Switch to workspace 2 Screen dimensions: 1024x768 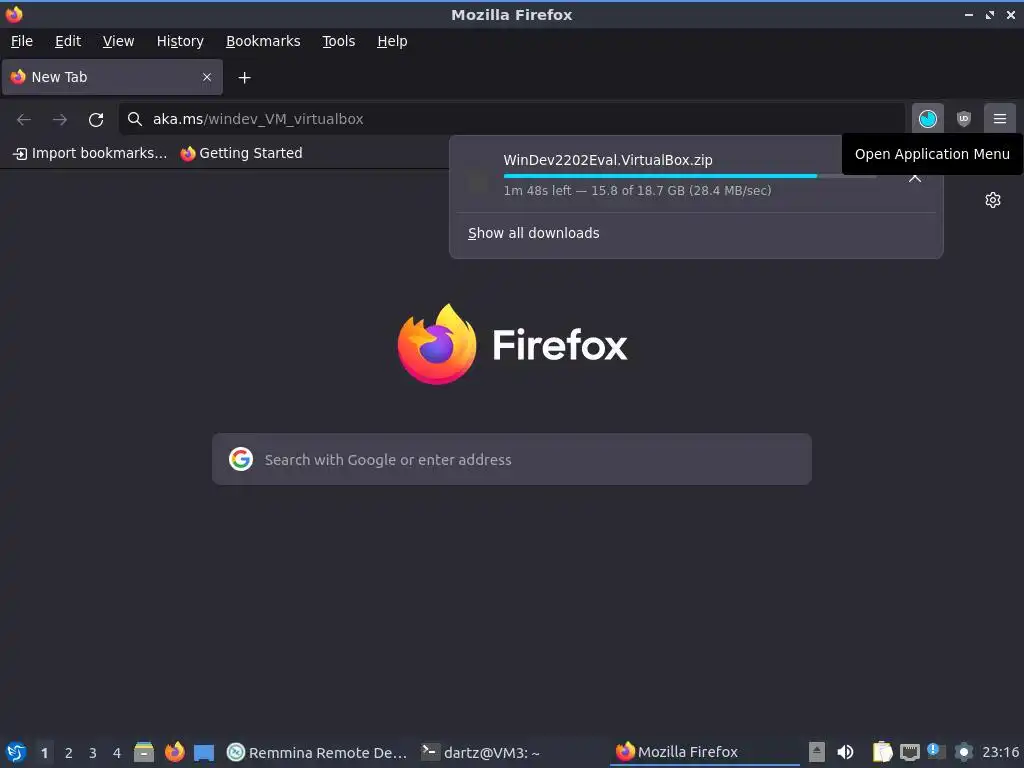[69, 753]
